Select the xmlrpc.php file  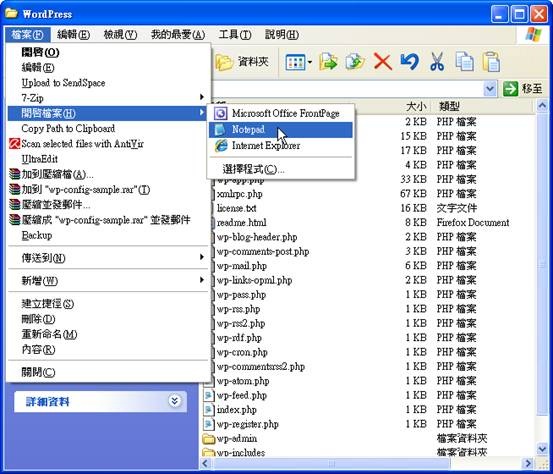click(x=239, y=194)
